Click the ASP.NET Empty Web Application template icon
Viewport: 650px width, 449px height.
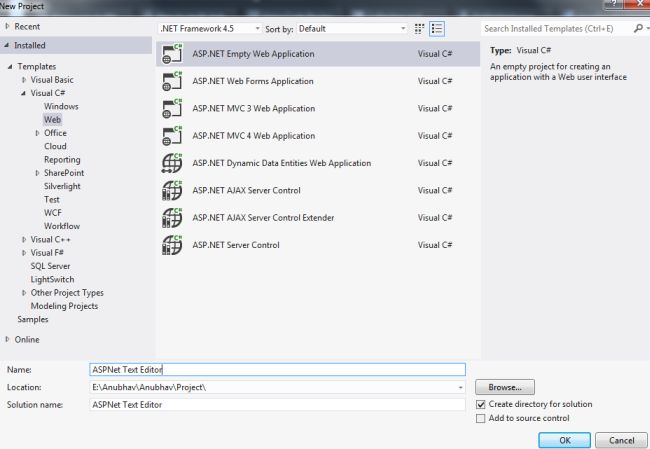172,53
